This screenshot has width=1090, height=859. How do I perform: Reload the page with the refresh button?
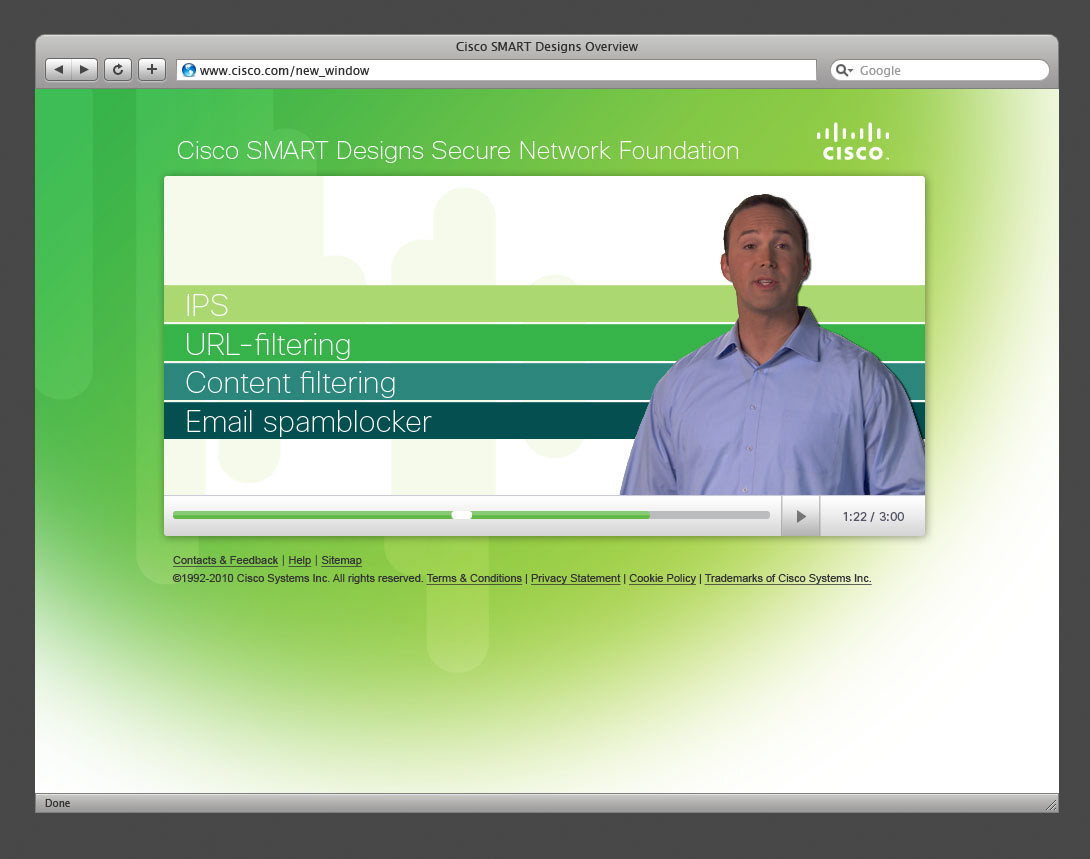coord(118,69)
